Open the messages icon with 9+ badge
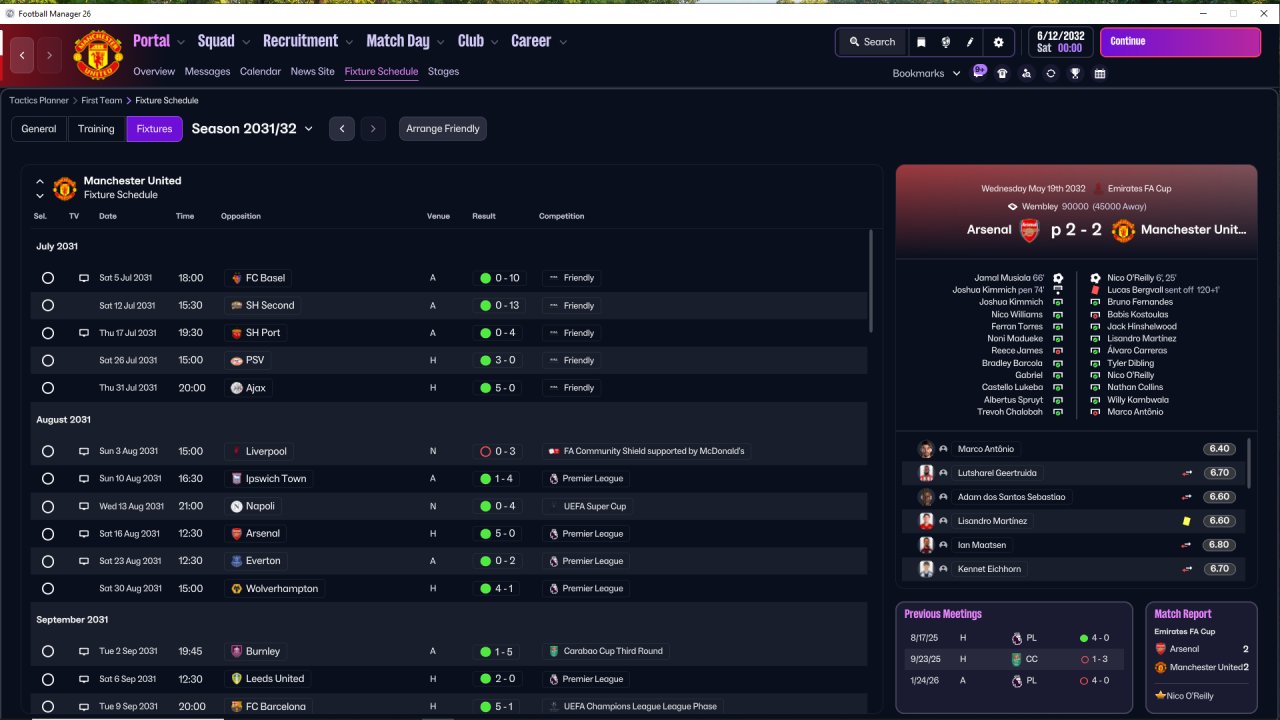1280x720 pixels. point(979,72)
